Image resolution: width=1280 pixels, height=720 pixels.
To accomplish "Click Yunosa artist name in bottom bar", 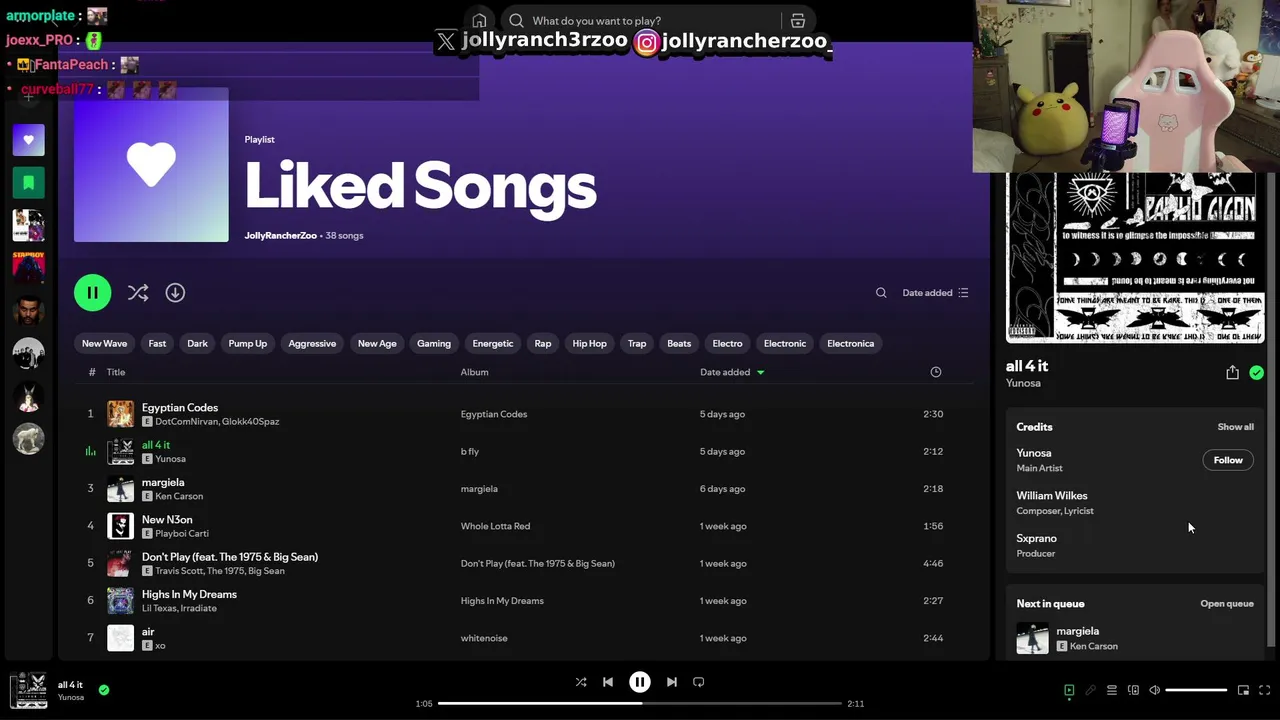I will pos(71,697).
